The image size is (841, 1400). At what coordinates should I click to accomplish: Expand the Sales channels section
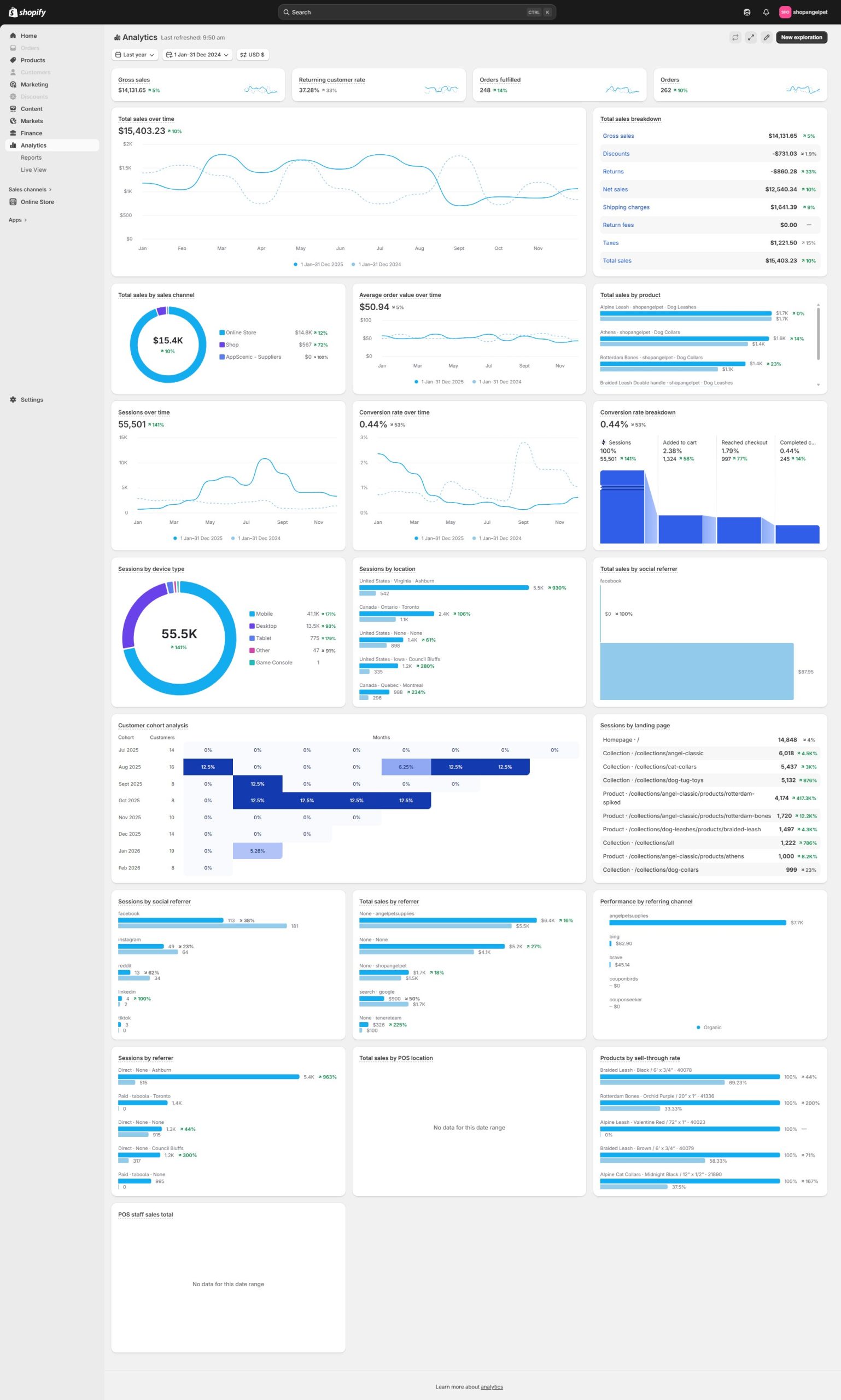pos(30,189)
